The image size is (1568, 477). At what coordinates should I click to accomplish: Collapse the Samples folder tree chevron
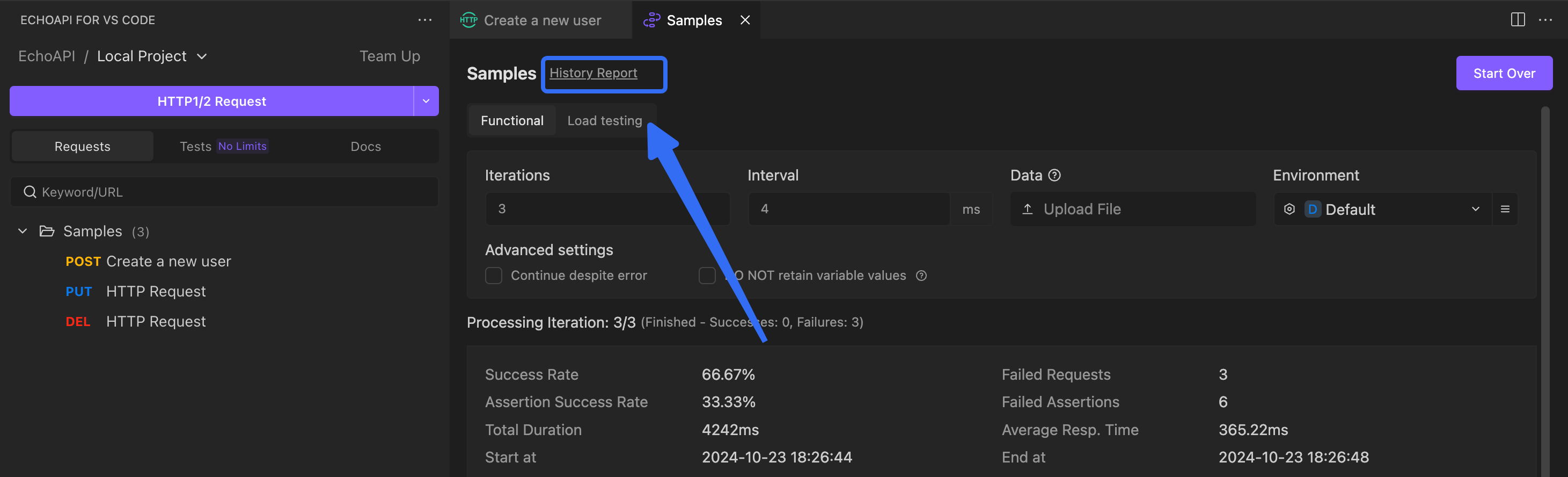point(23,231)
